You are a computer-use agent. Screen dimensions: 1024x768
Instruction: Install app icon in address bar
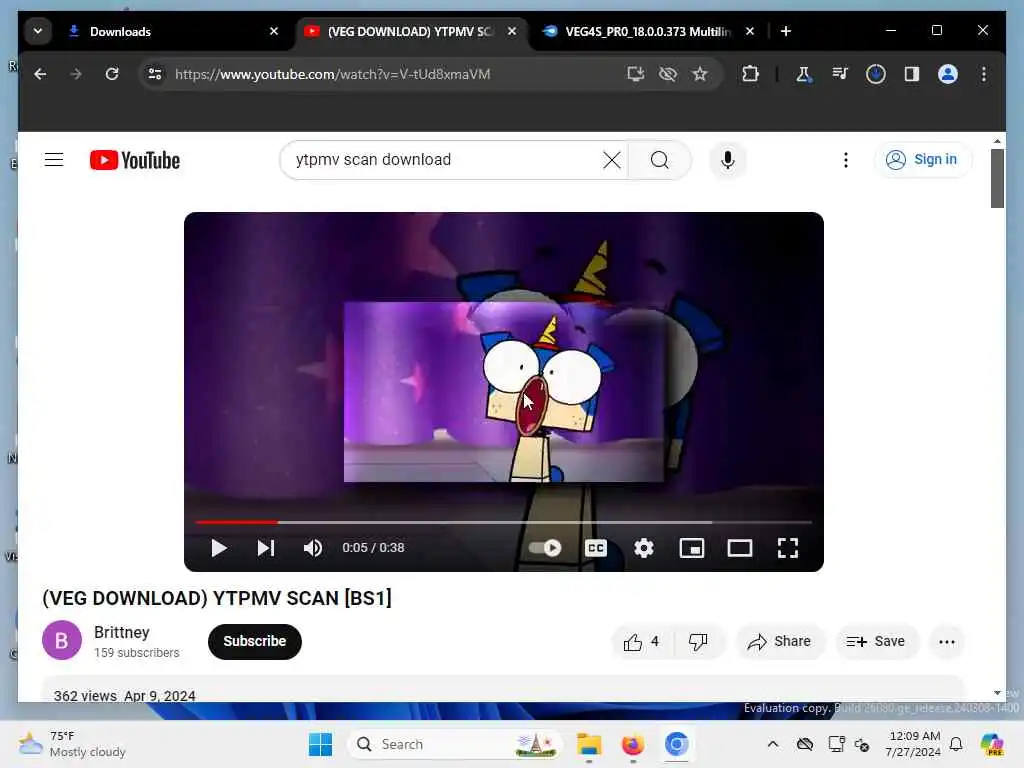point(635,74)
